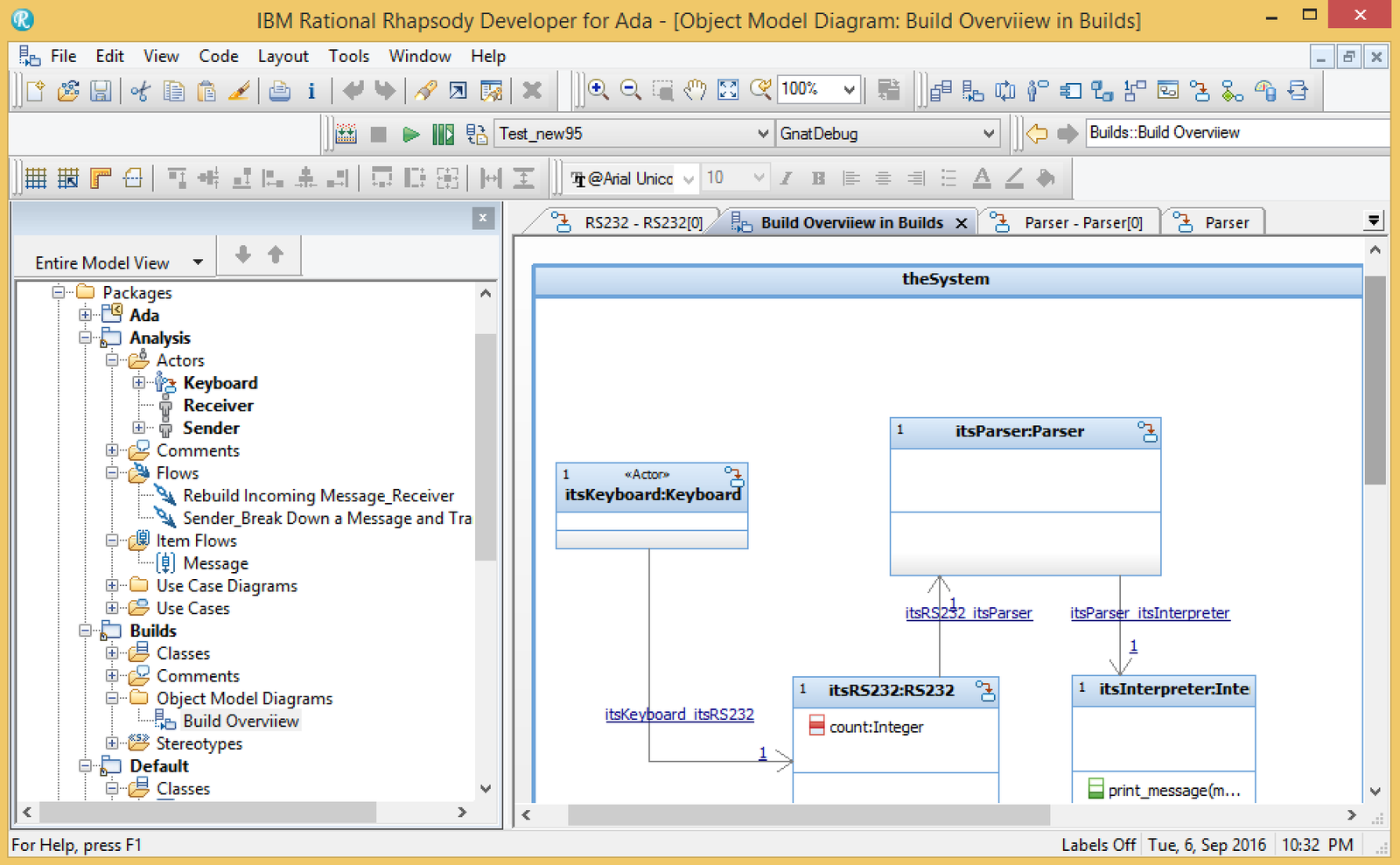Close the browser panel with X button
1400x865 pixels.
click(x=483, y=218)
